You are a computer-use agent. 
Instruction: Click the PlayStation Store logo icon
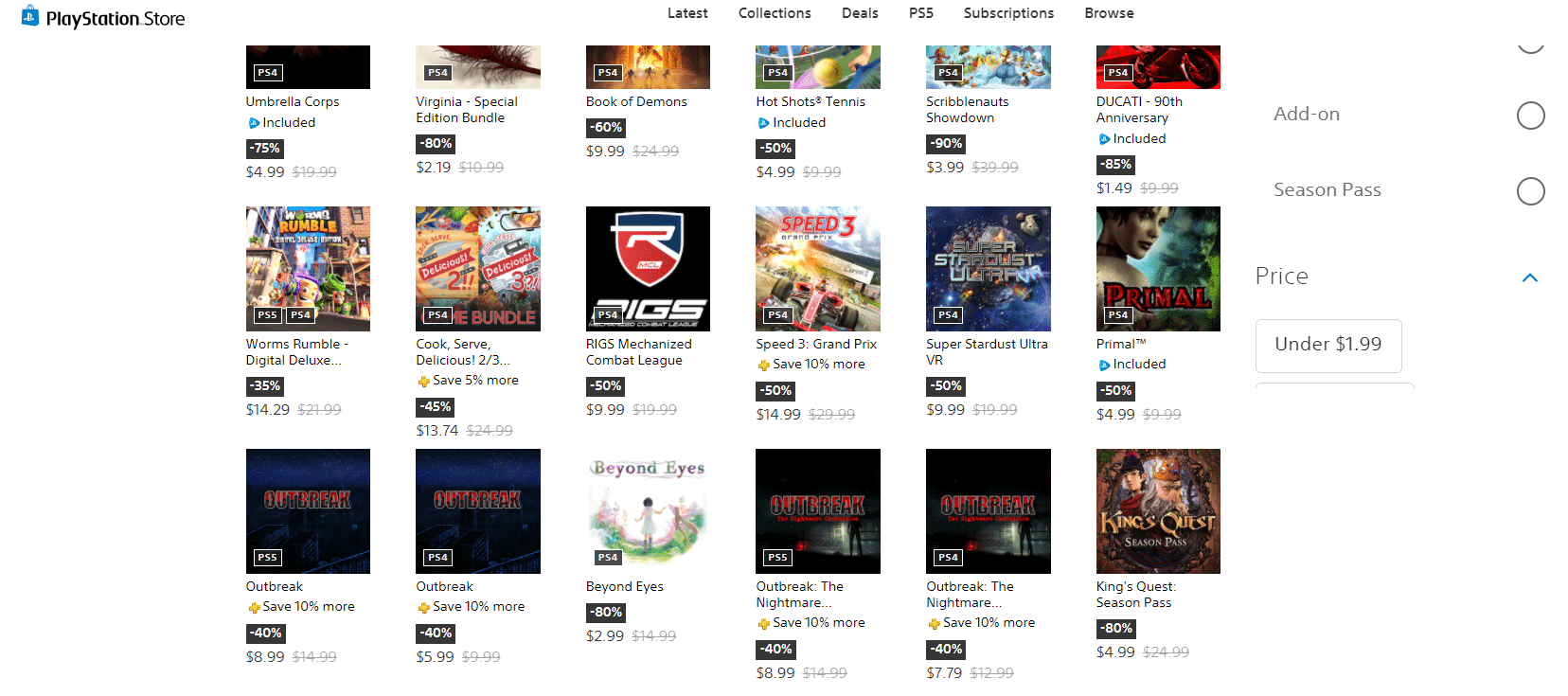30,15
